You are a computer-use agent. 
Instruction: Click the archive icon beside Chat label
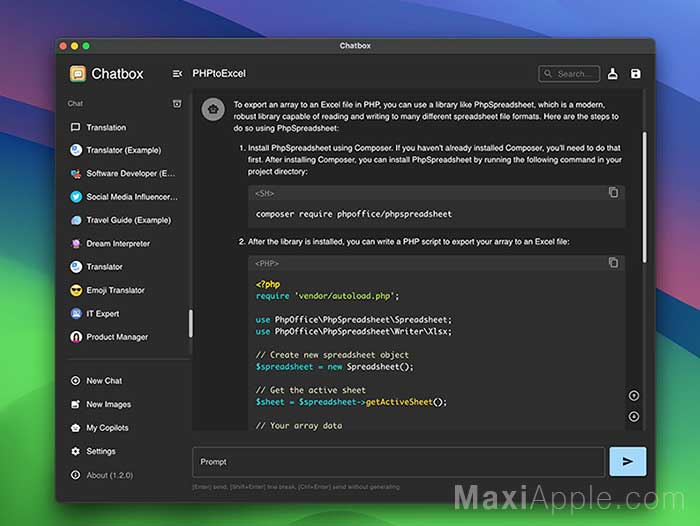[177, 104]
